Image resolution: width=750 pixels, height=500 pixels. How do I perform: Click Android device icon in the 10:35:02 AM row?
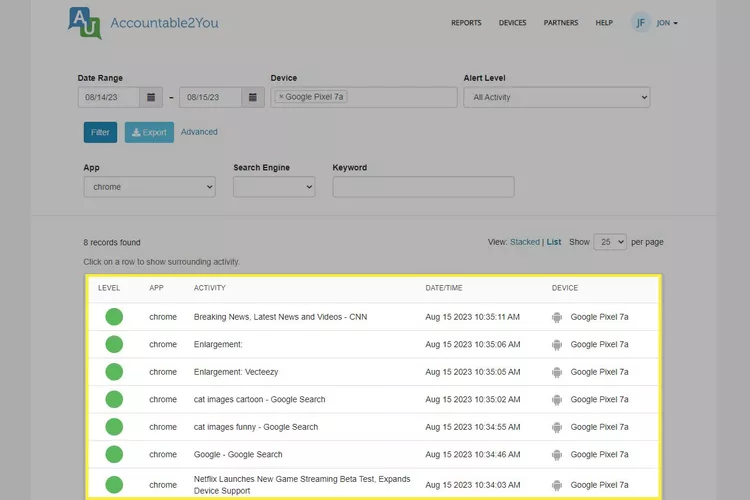click(x=557, y=400)
